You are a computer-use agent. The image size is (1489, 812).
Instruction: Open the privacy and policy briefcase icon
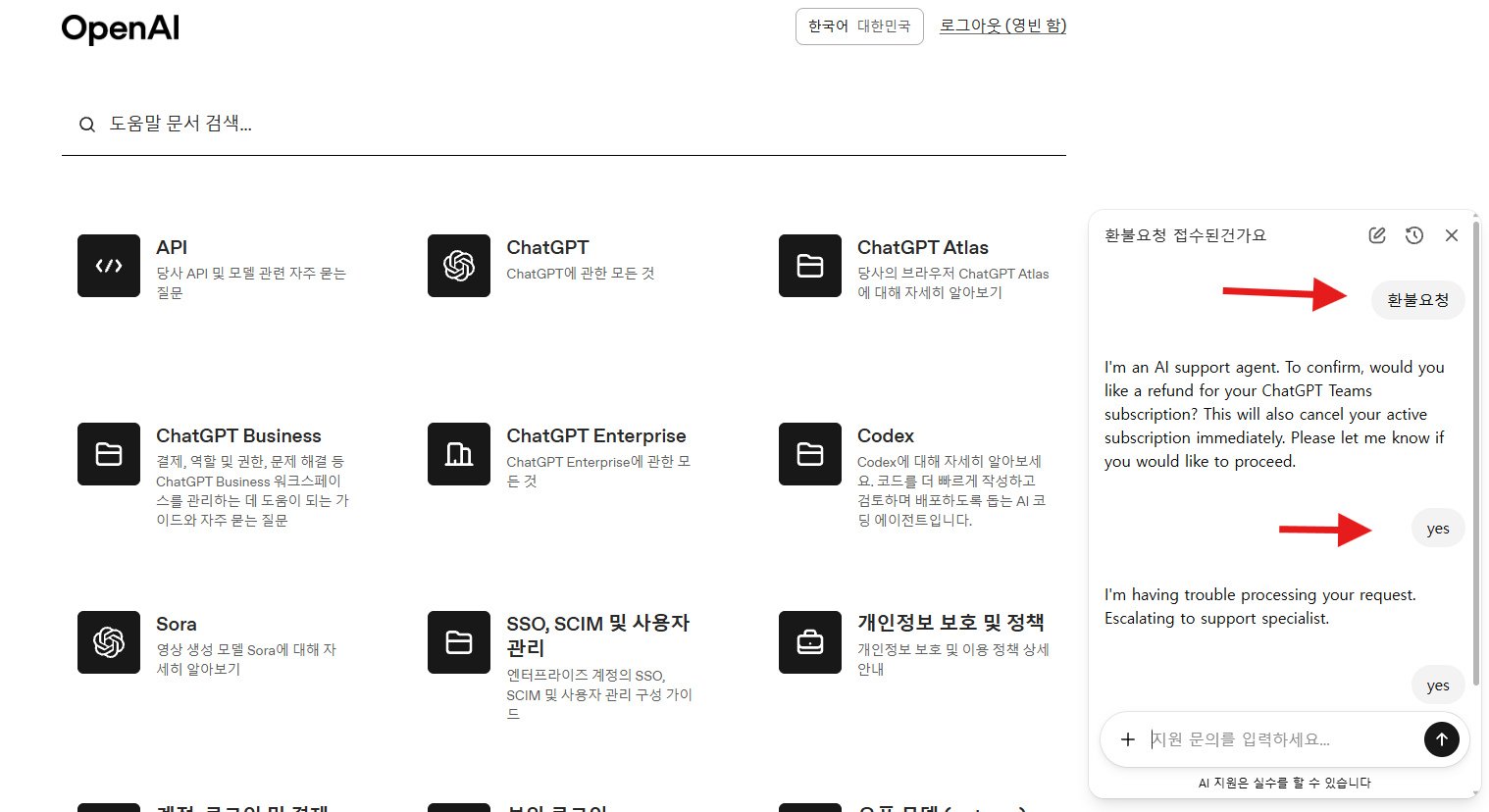click(810, 642)
